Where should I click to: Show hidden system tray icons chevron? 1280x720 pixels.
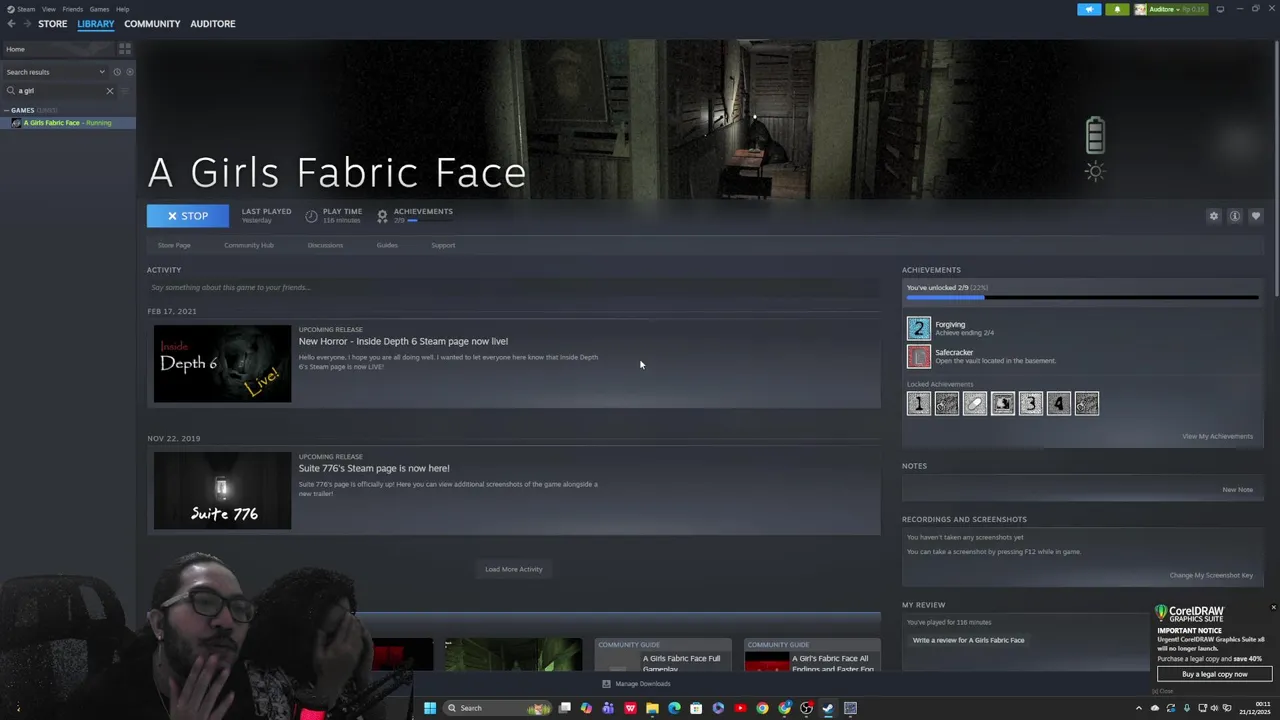(1138, 708)
